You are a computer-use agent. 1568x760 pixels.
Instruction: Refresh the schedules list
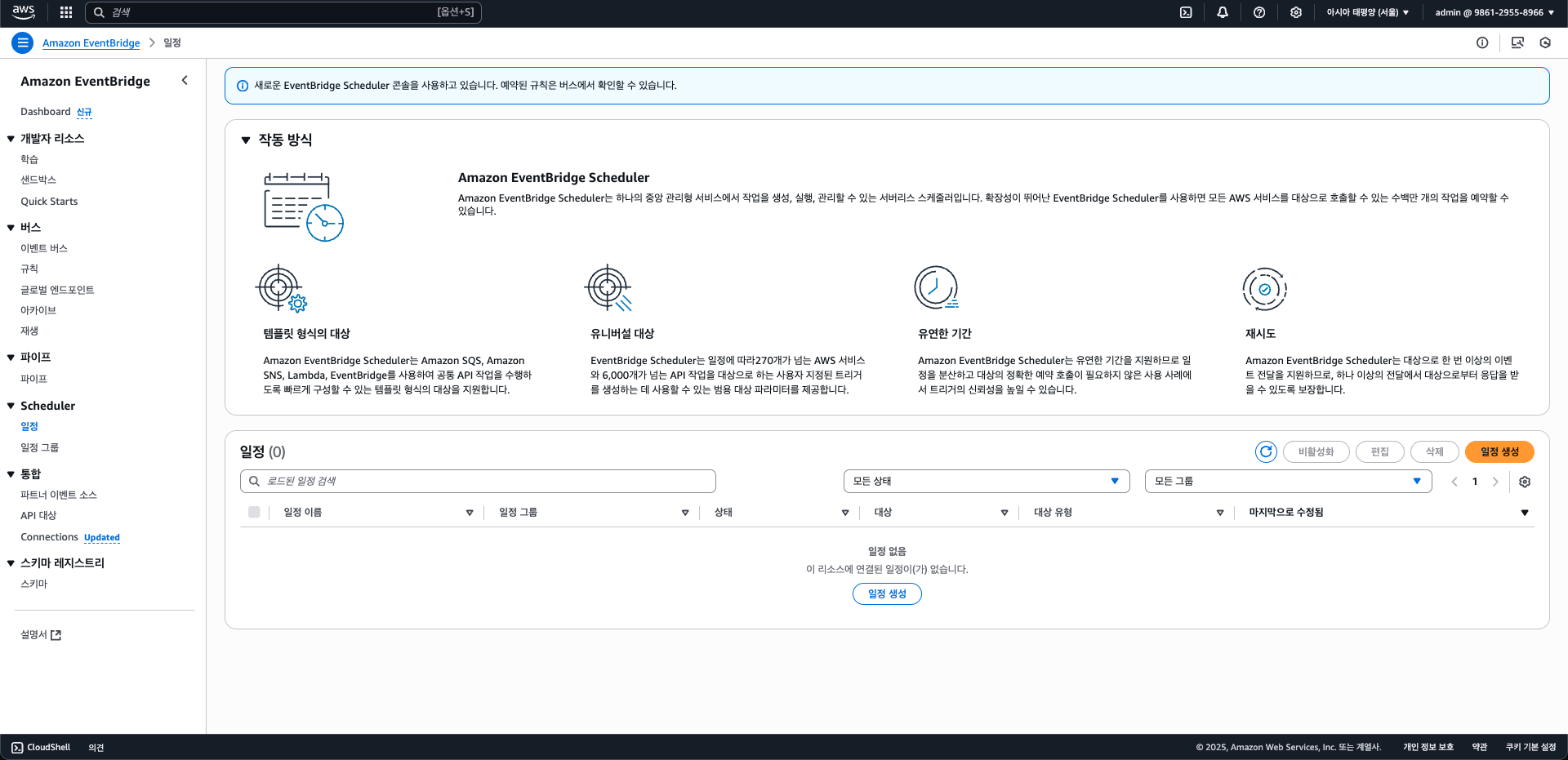pyautogui.click(x=1266, y=451)
